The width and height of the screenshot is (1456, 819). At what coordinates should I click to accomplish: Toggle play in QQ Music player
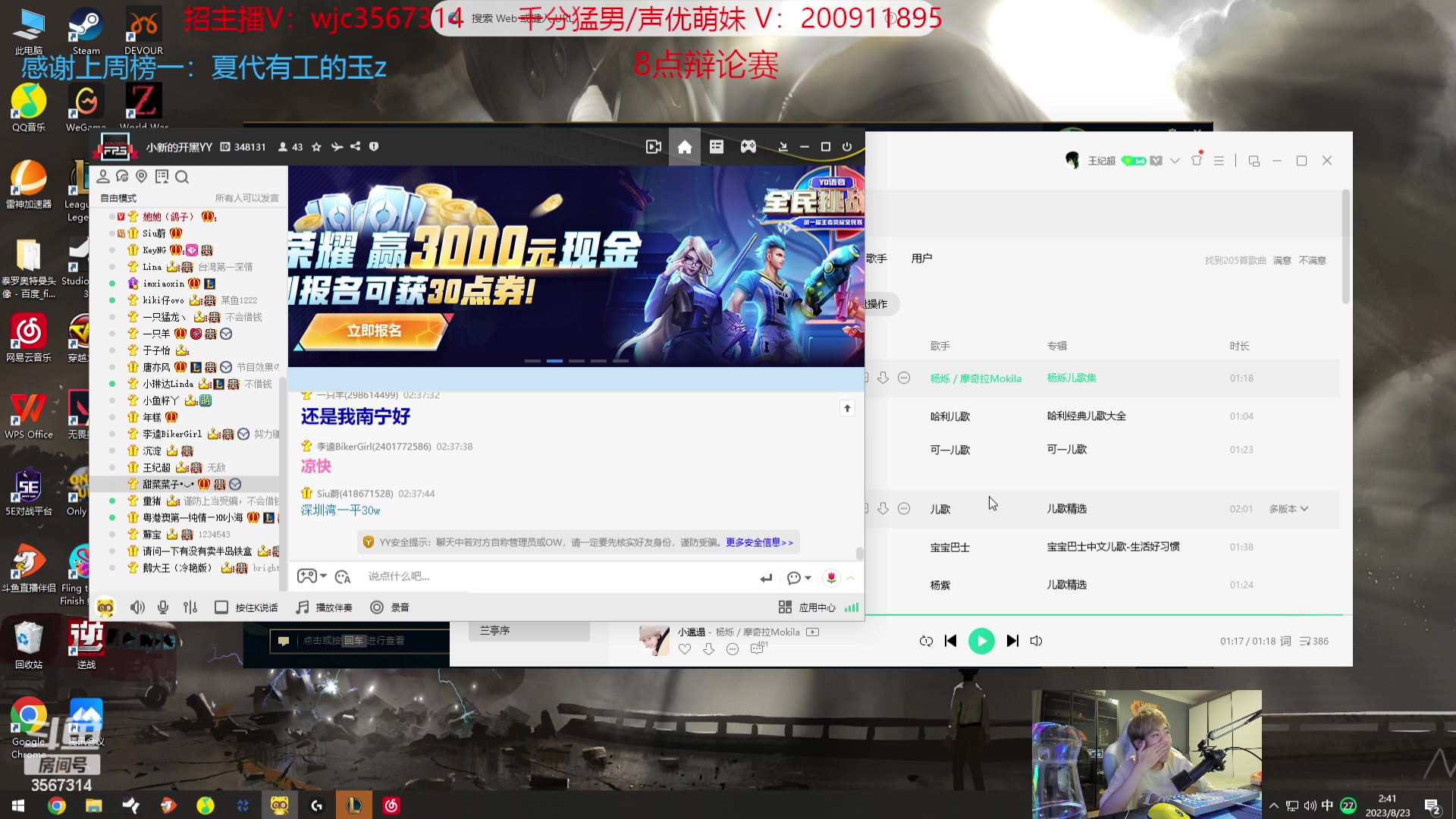click(981, 641)
